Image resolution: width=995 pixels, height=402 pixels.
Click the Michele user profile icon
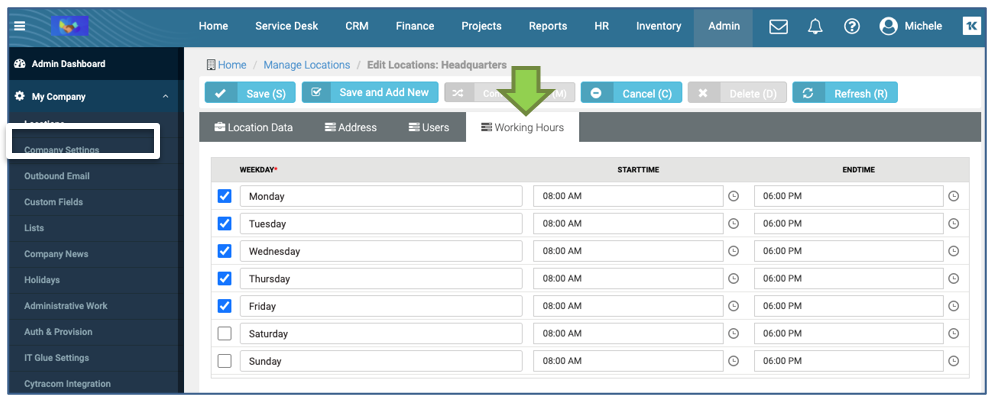point(888,26)
